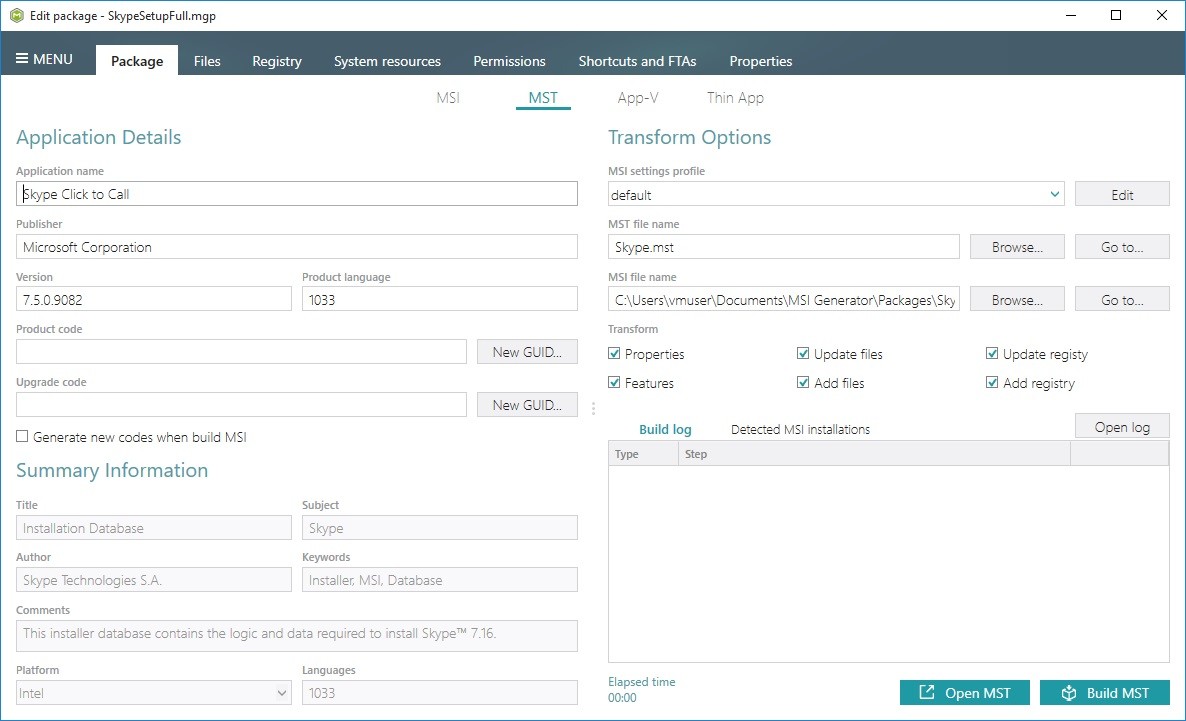Screen dimensions: 1186x721
Task: Switch to the Registry tab
Action: pos(277,61)
